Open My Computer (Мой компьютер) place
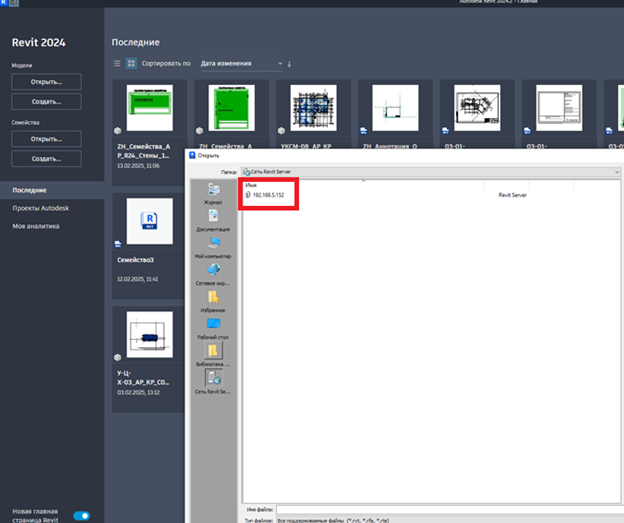The height and width of the screenshot is (523, 624). click(213, 248)
